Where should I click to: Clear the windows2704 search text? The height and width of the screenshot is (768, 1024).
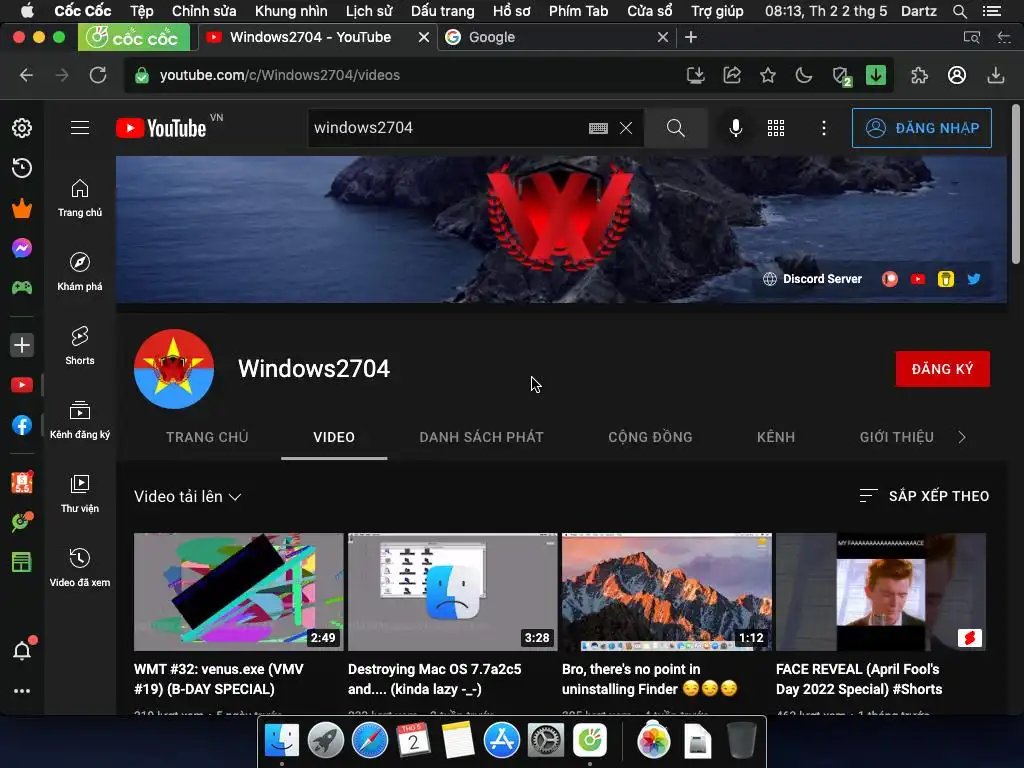point(626,128)
